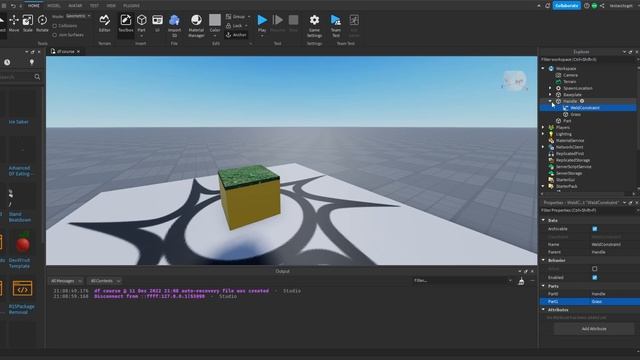
Task: Open the Recent clock tab in Toolbox
Action: click(x=7, y=62)
